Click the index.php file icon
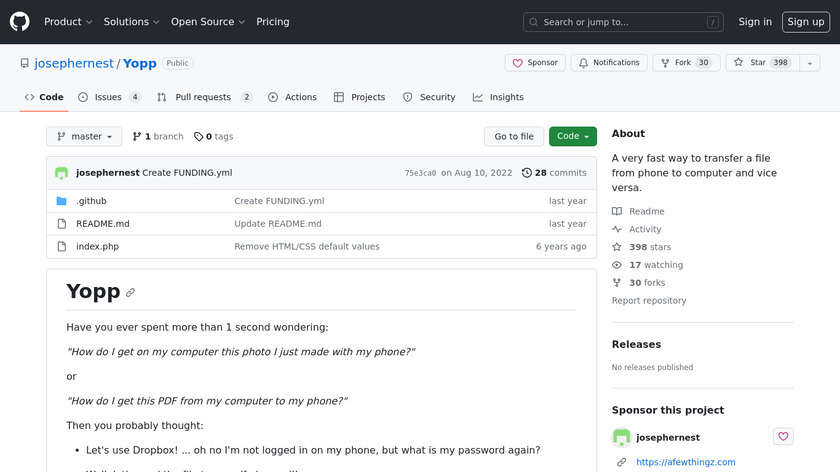The image size is (840, 472). [61, 247]
